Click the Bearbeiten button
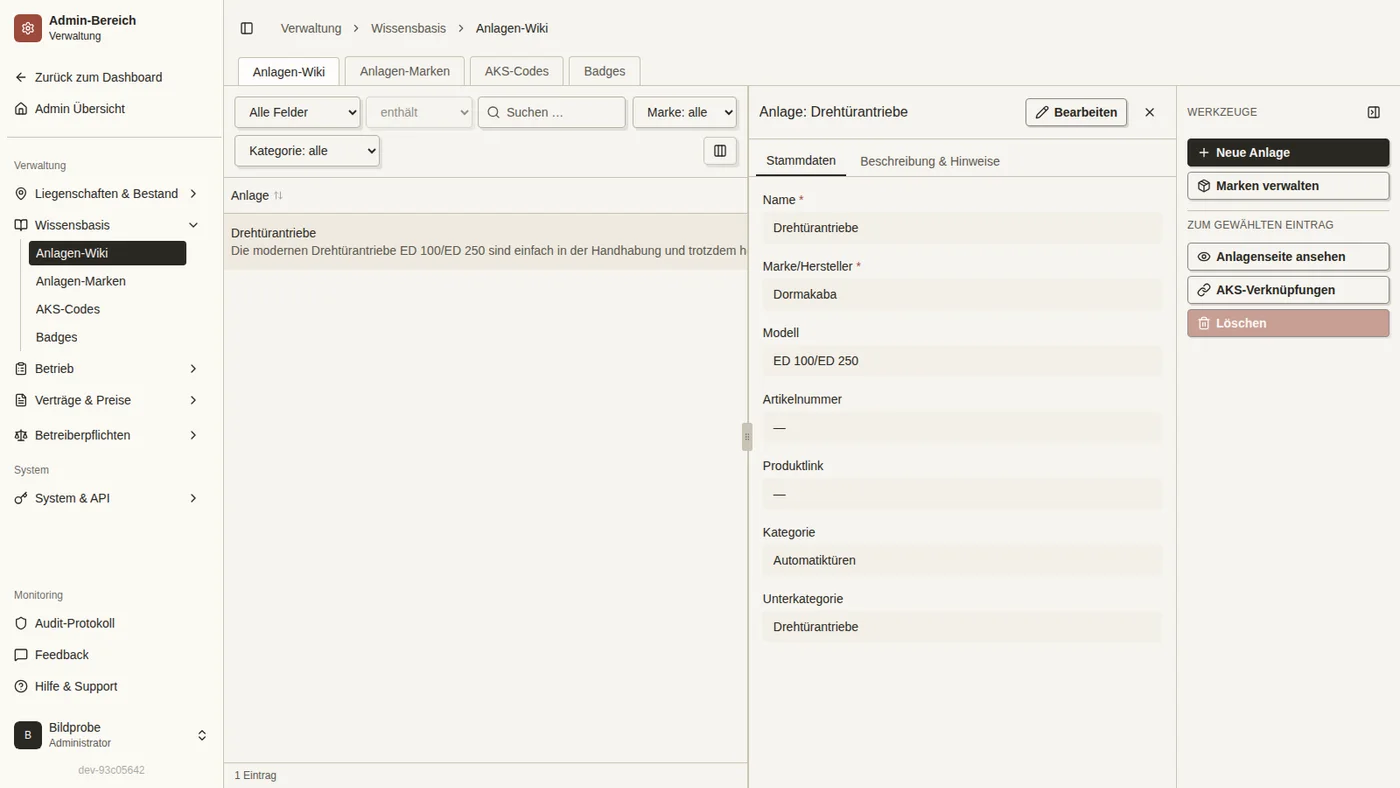This screenshot has width=1400, height=788. click(x=1076, y=112)
